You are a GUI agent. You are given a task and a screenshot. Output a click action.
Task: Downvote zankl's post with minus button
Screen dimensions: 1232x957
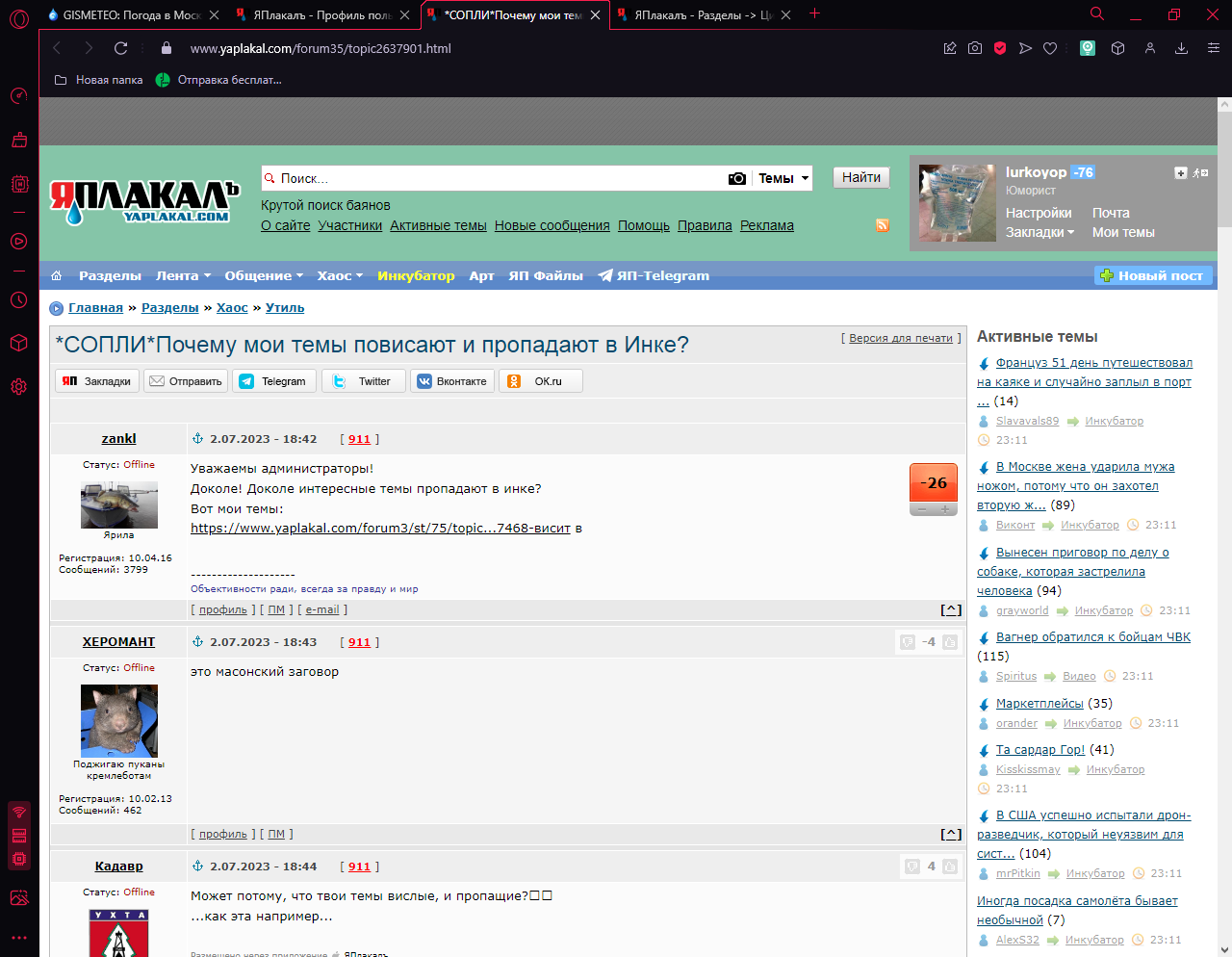point(922,509)
